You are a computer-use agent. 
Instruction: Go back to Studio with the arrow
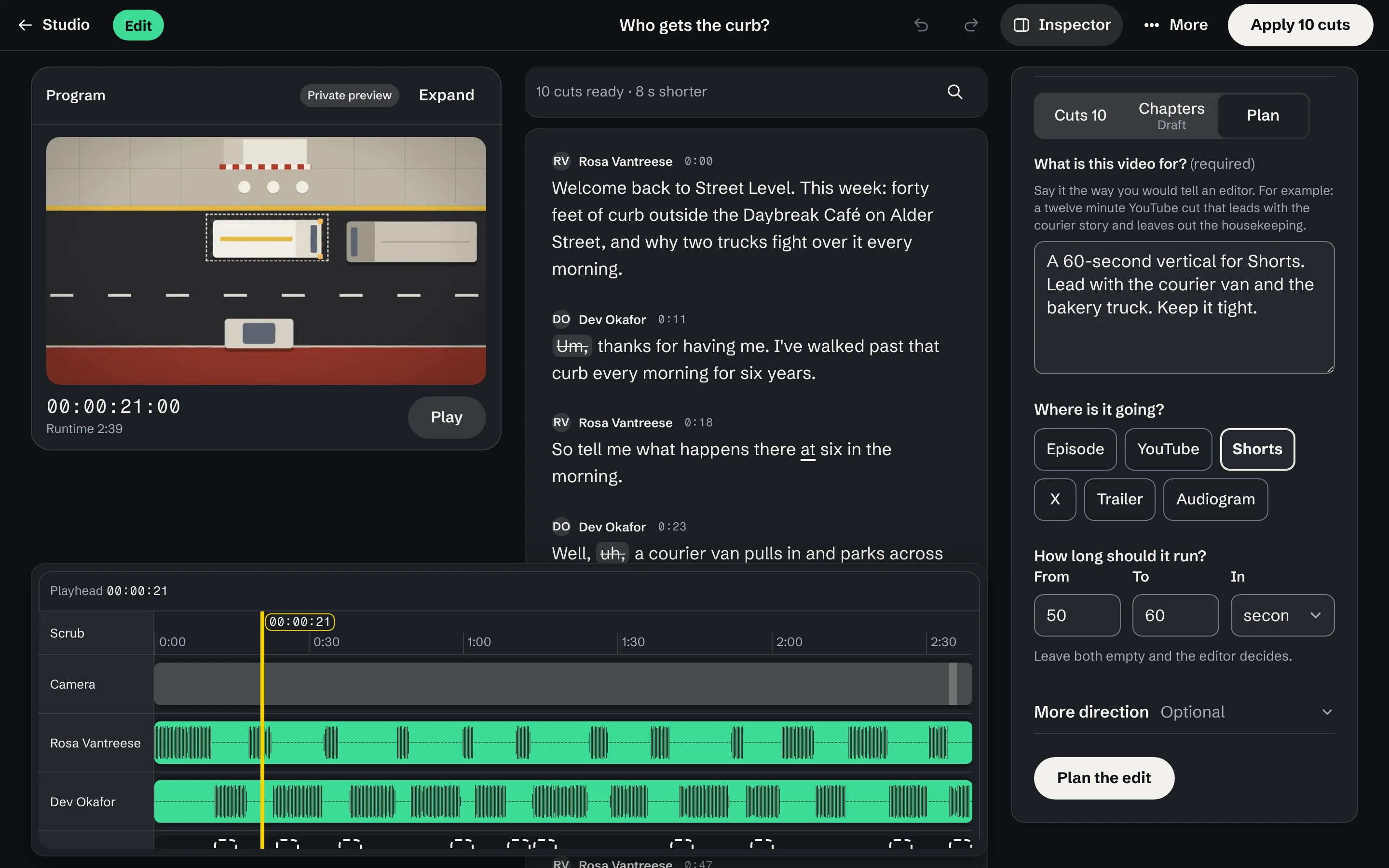[x=54, y=25]
